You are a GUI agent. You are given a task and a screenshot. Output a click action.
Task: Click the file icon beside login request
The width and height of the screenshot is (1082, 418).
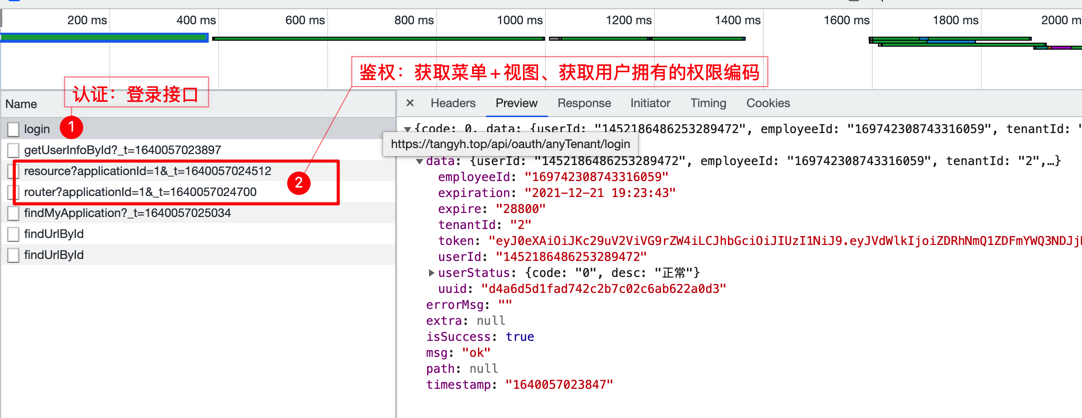point(13,129)
